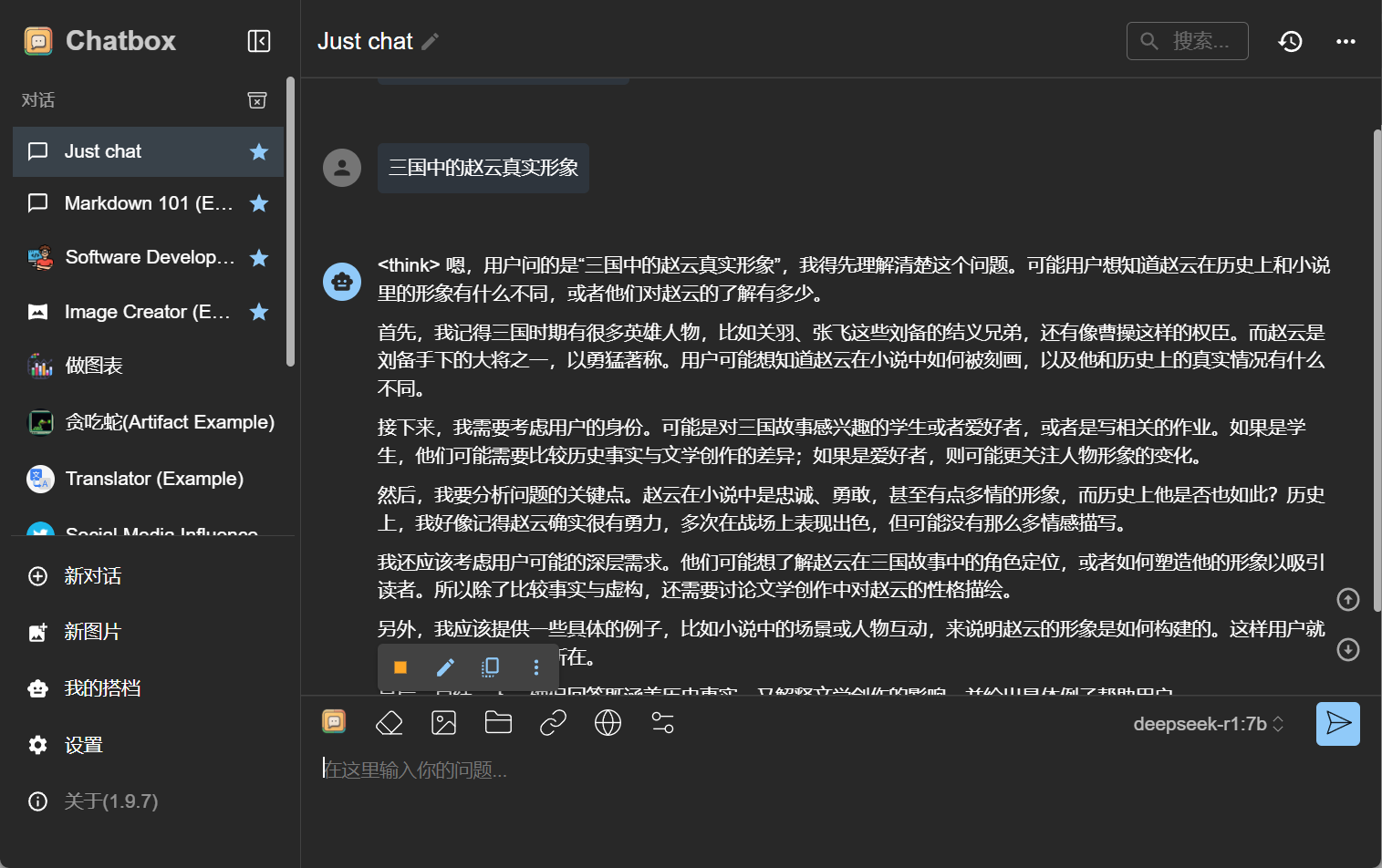Attach an image using the picture icon
This screenshot has height=868, width=1382.
[x=443, y=722]
